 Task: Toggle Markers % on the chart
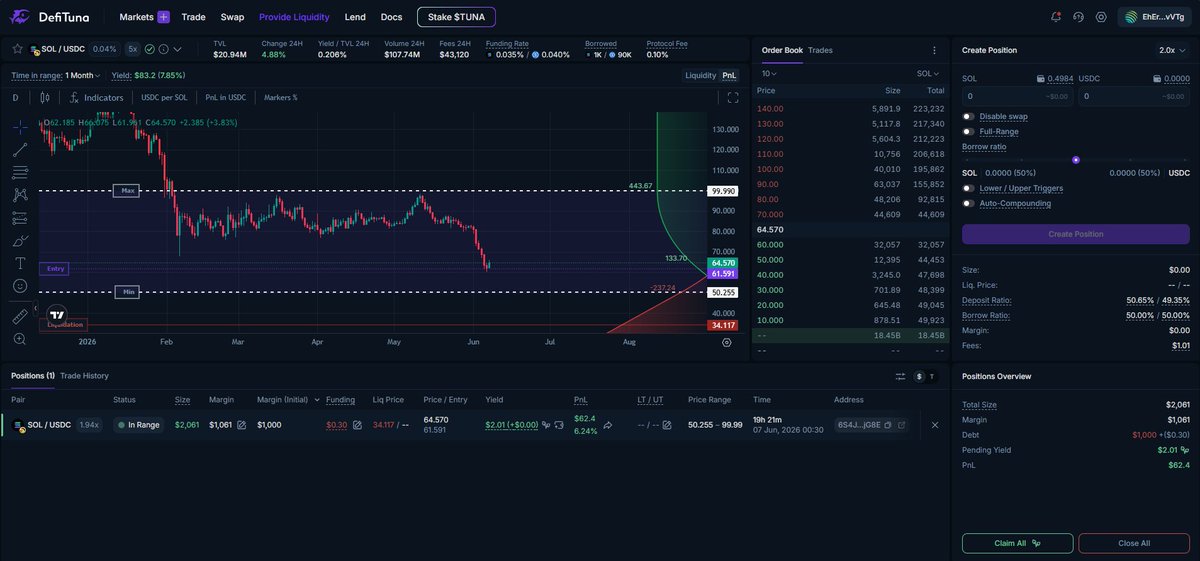280,98
